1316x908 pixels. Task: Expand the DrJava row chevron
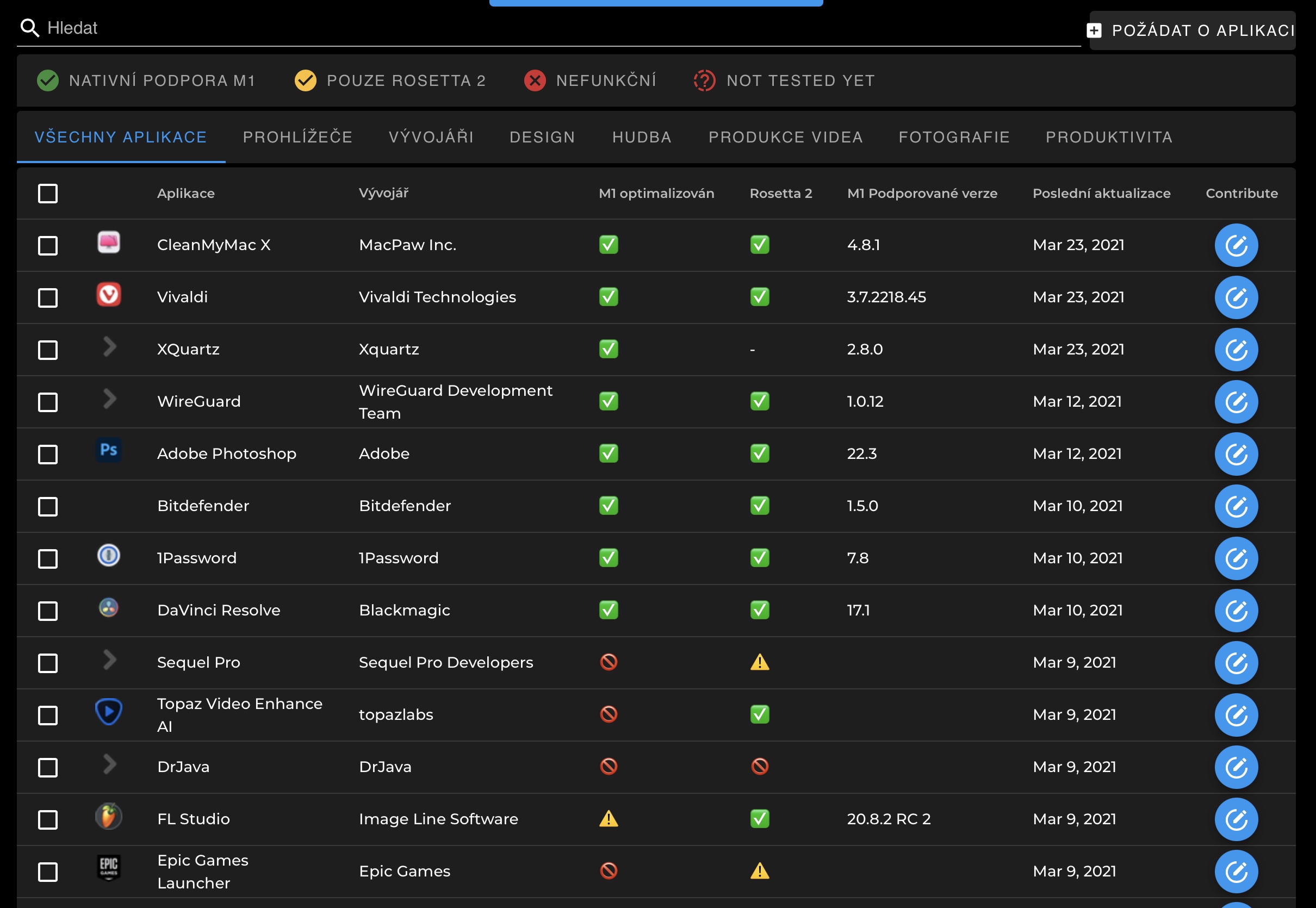[x=110, y=764]
